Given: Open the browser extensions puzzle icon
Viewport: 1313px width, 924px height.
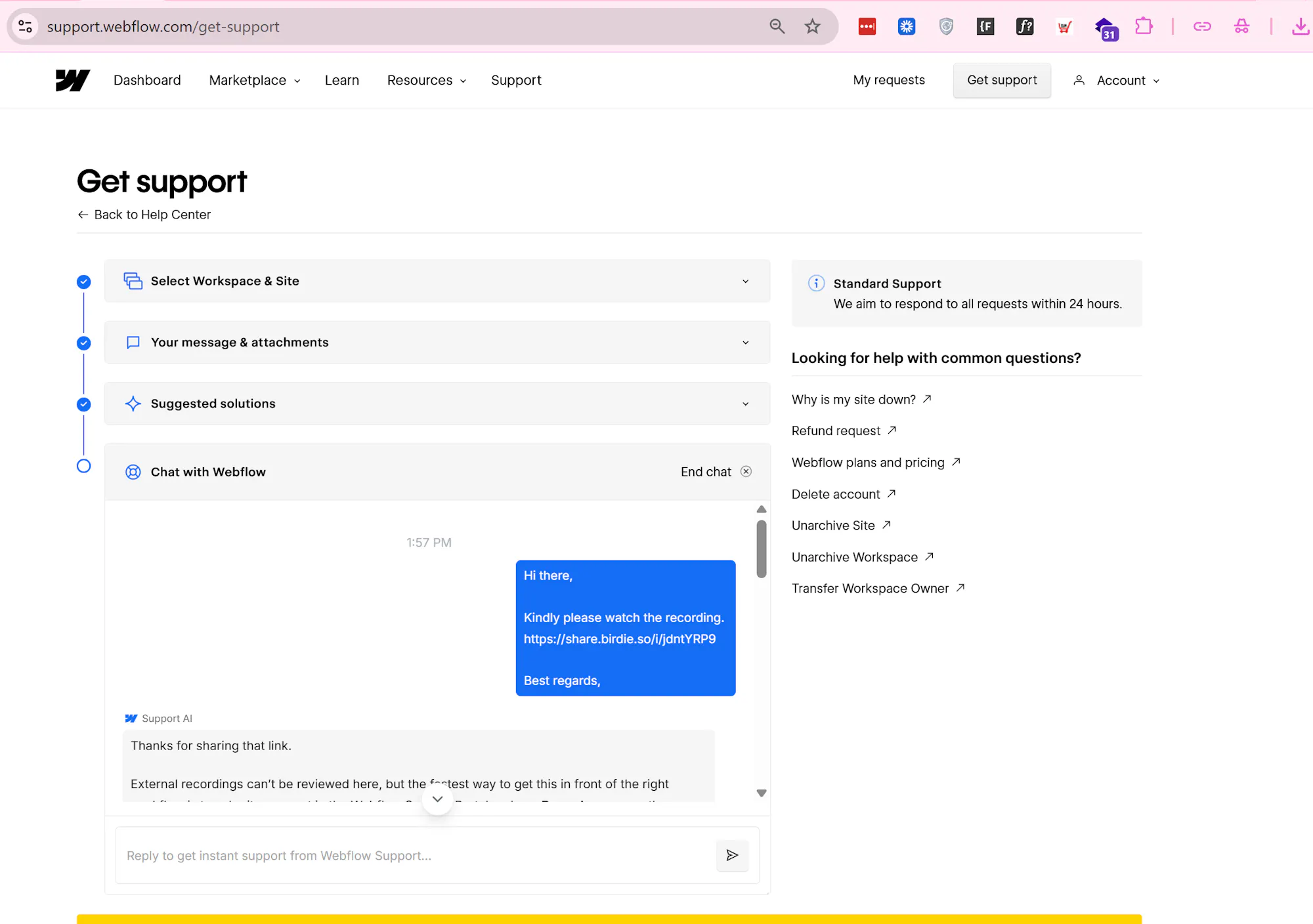Looking at the screenshot, I should pos(1144,27).
